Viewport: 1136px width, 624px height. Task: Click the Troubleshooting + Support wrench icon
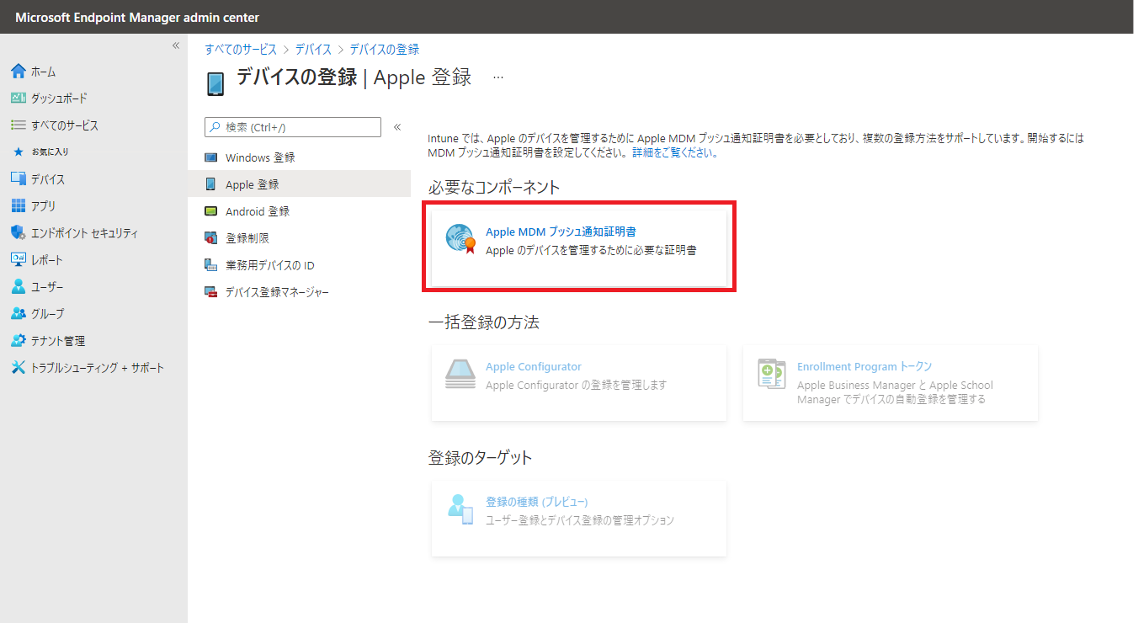tap(18, 367)
